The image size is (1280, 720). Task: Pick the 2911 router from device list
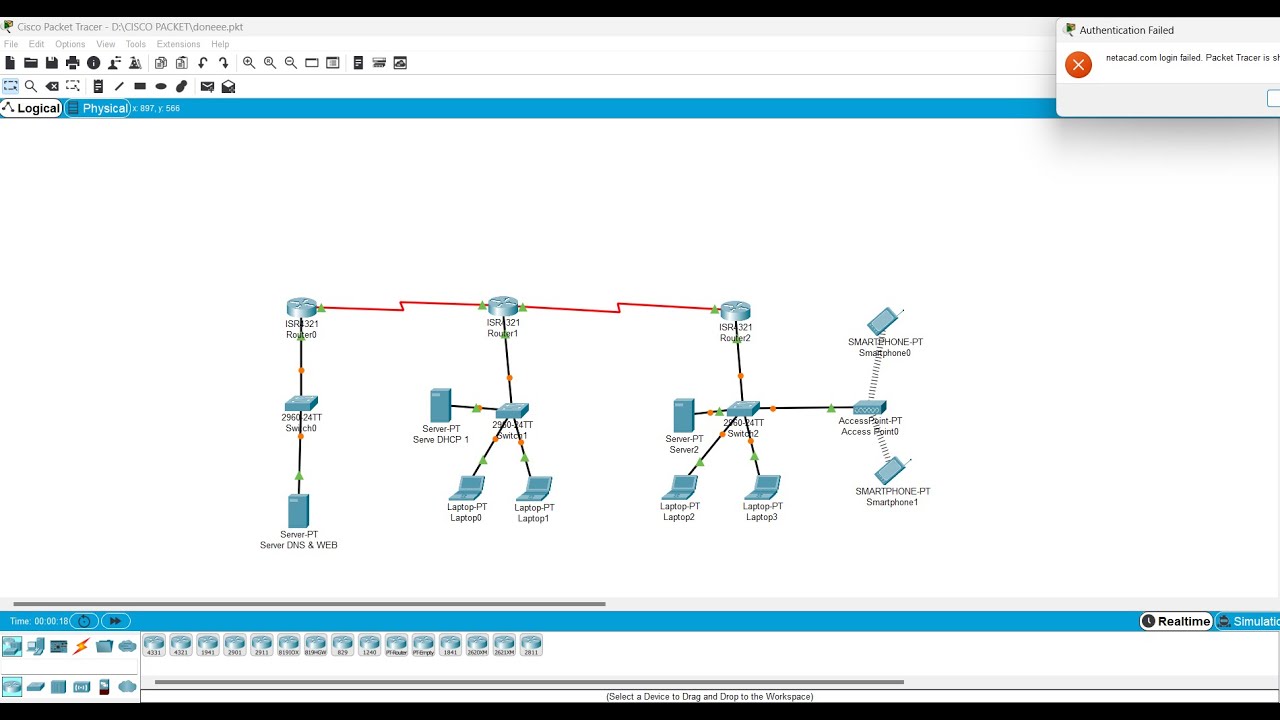coord(262,645)
